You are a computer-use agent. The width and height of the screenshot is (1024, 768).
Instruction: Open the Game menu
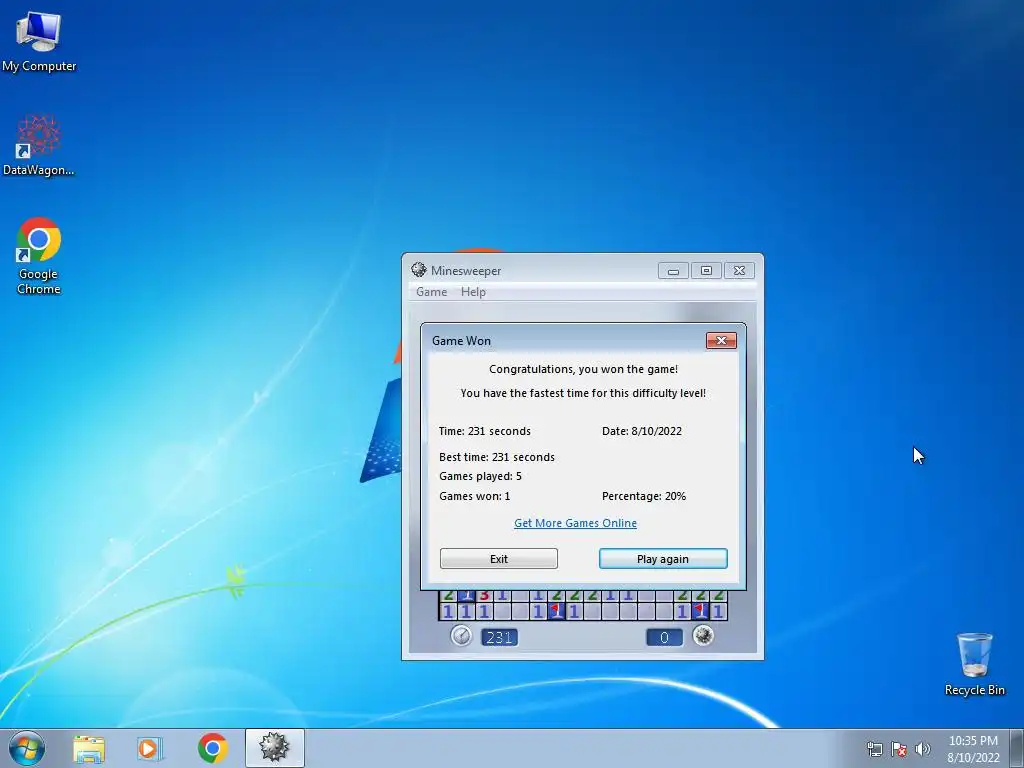click(432, 292)
